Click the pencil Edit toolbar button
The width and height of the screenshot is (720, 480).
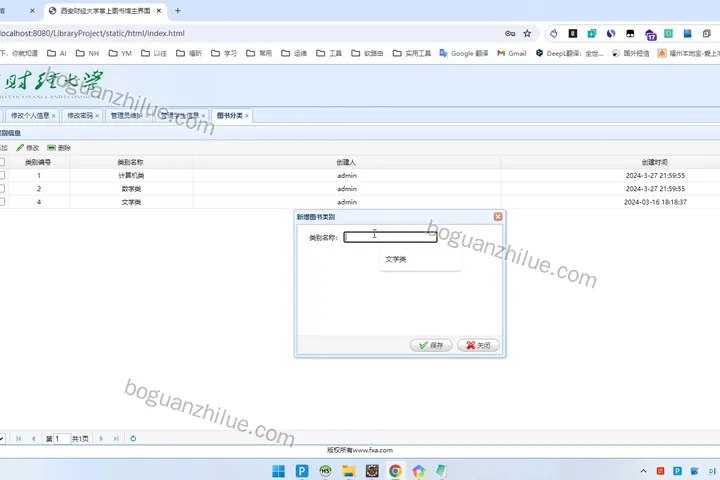pos(28,147)
